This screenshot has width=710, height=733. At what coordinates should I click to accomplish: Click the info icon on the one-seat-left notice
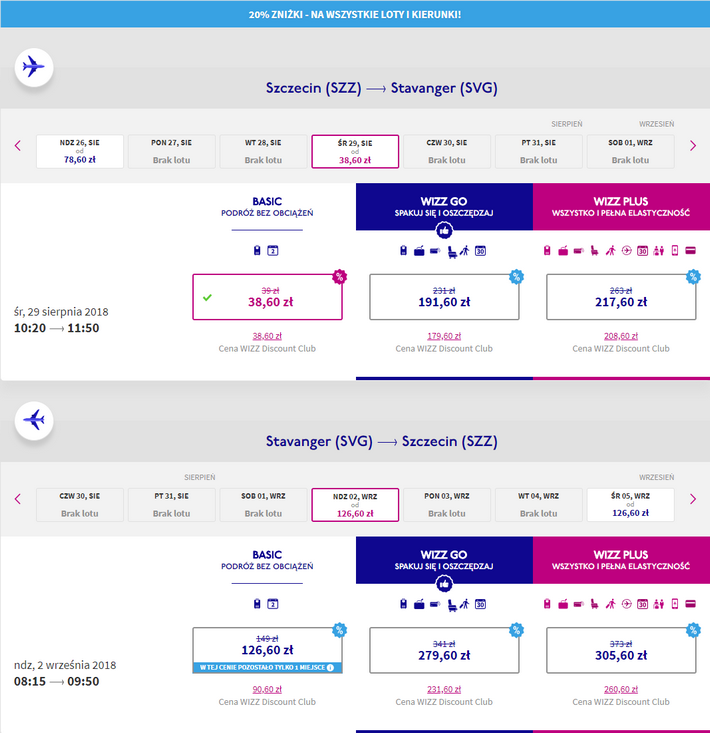[329, 667]
